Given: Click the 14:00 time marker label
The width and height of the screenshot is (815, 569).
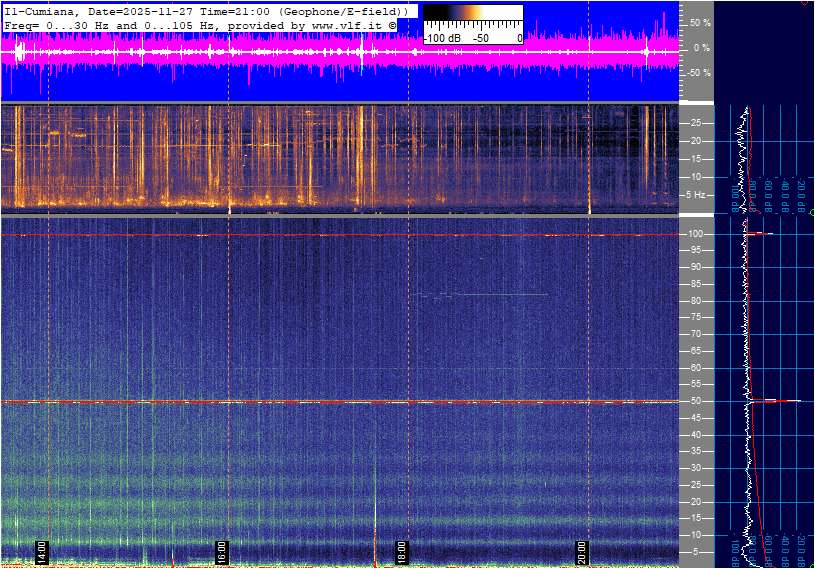Looking at the screenshot, I should click(42, 552).
